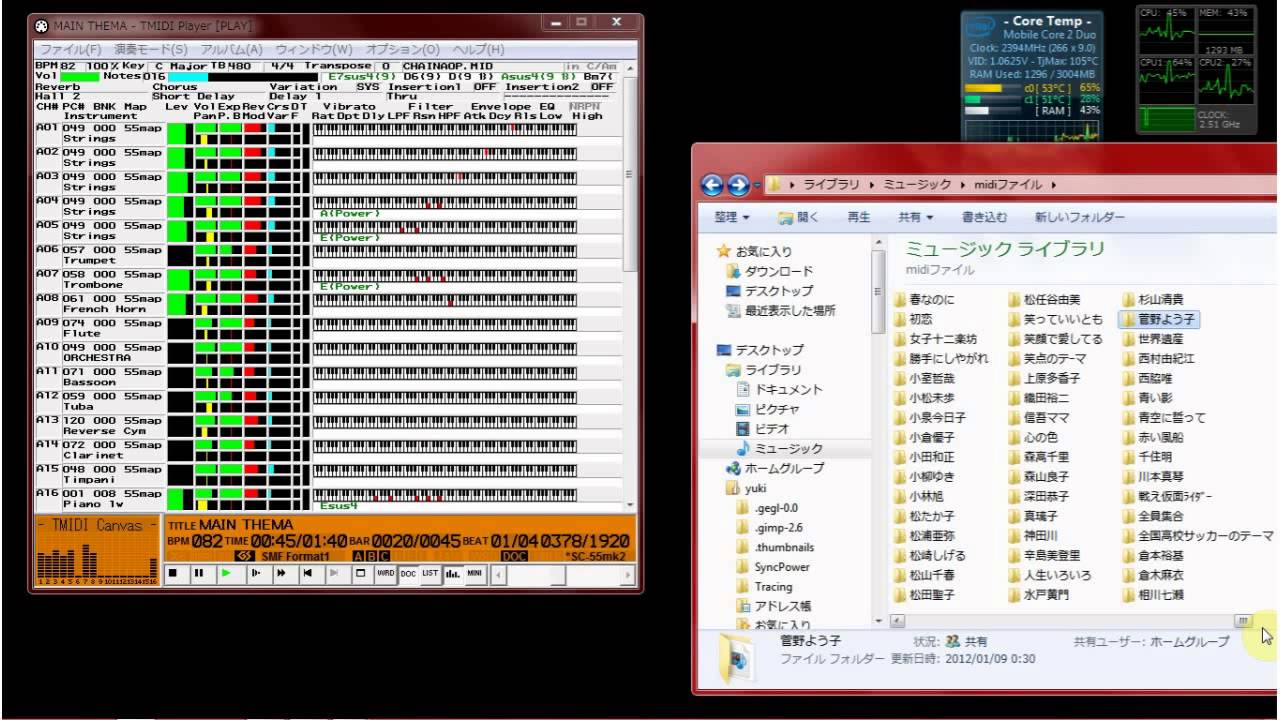The height and width of the screenshot is (720, 1280).
Task: Select ホームグループ in the sidebar
Action: [775, 468]
